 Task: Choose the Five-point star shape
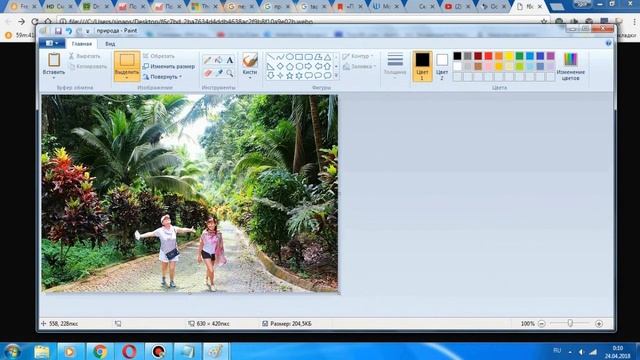pyautogui.click(x=289, y=76)
